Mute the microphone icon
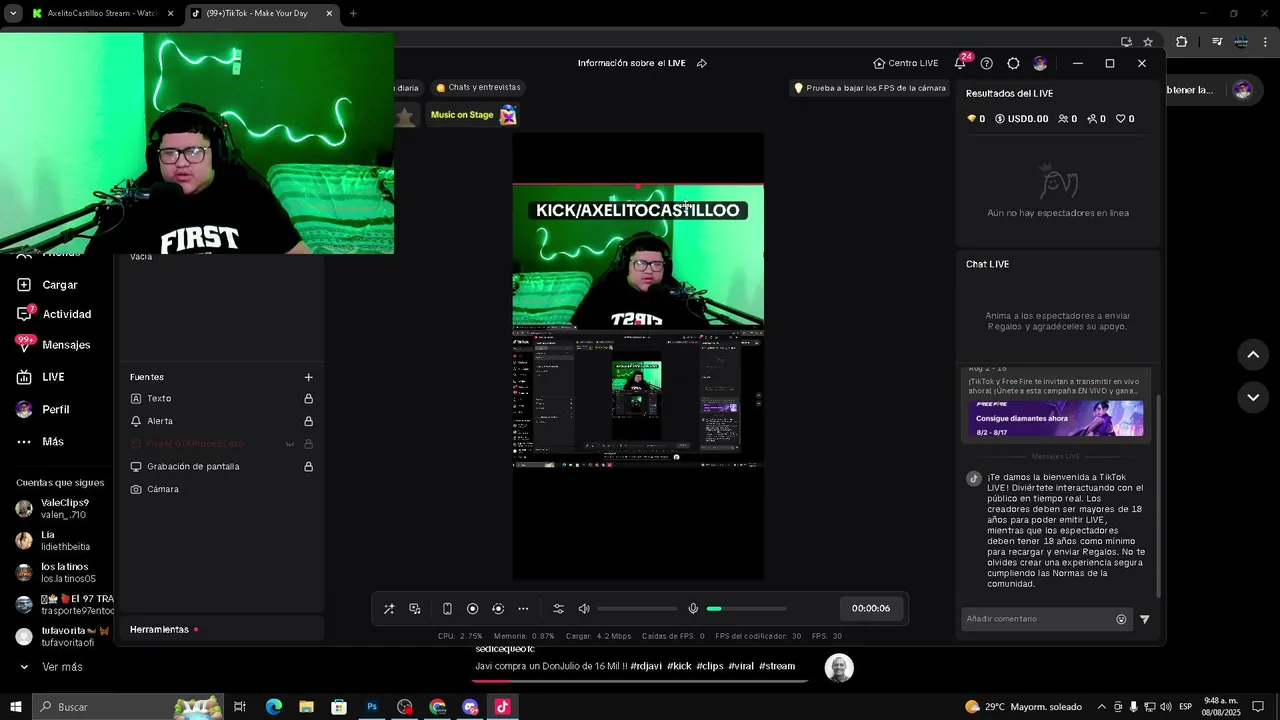This screenshot has height=720, width=1280. click(x=693, y=609)
